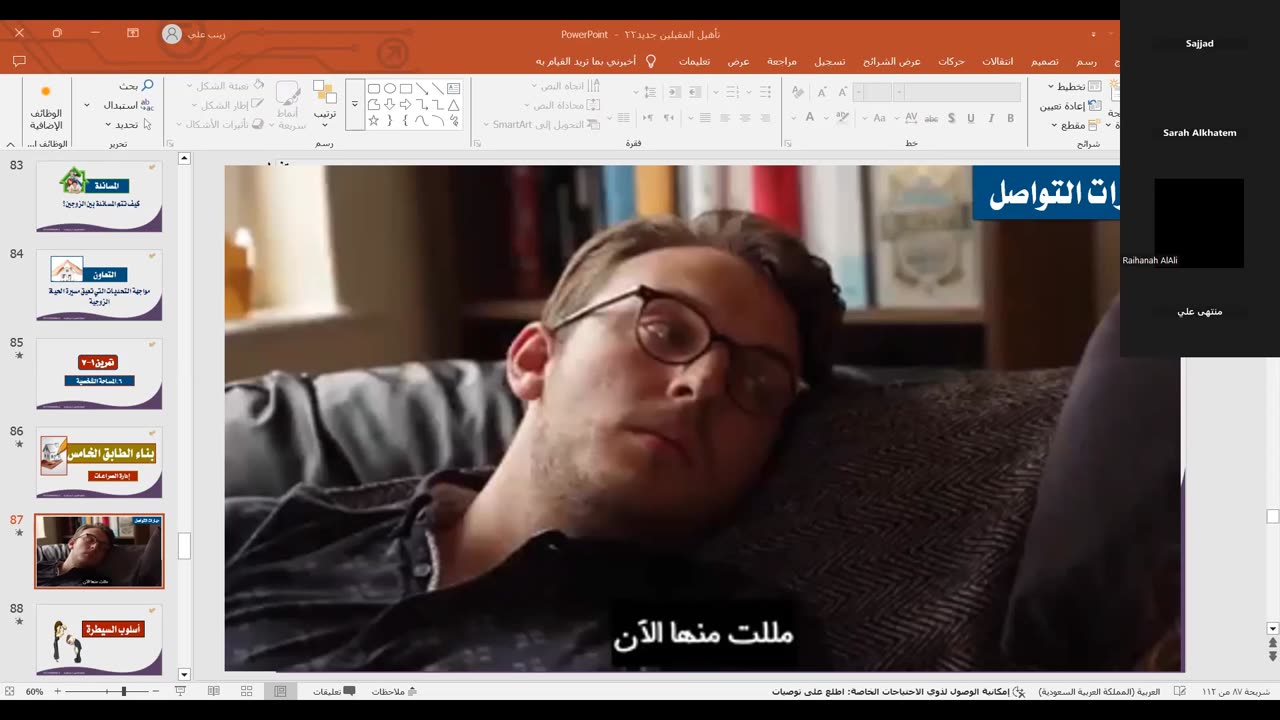Toggle Italic formatting

990,118
